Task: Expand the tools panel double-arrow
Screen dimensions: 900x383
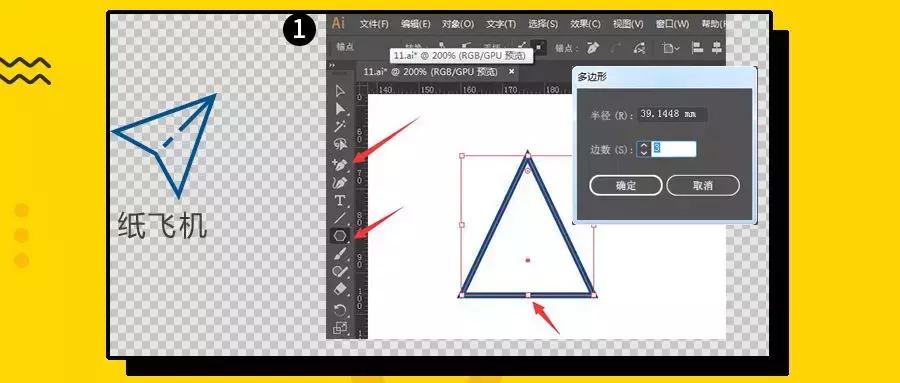Action: coord(332,66)
